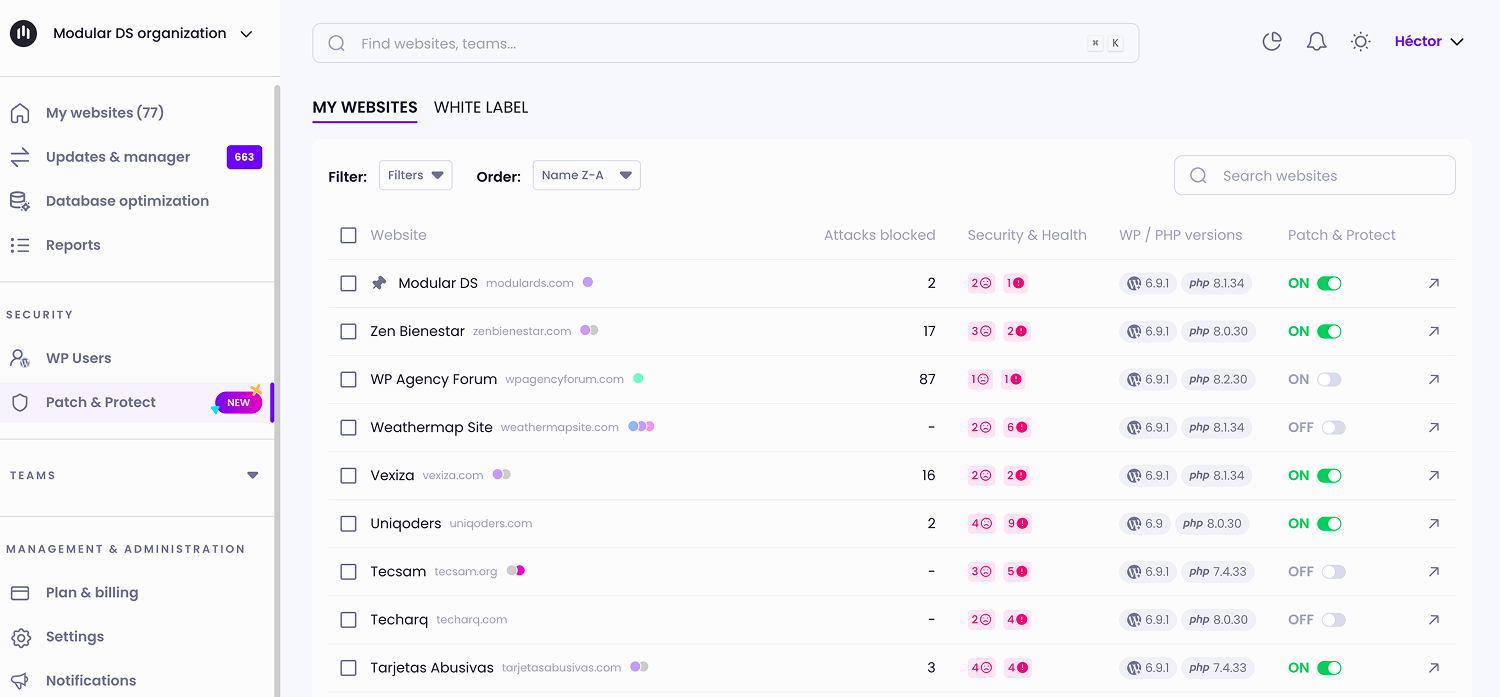Switch to the White Label tab
The width and height of the screenshot is (1500, 697).
pyautogui.click(x=481, y=107)
